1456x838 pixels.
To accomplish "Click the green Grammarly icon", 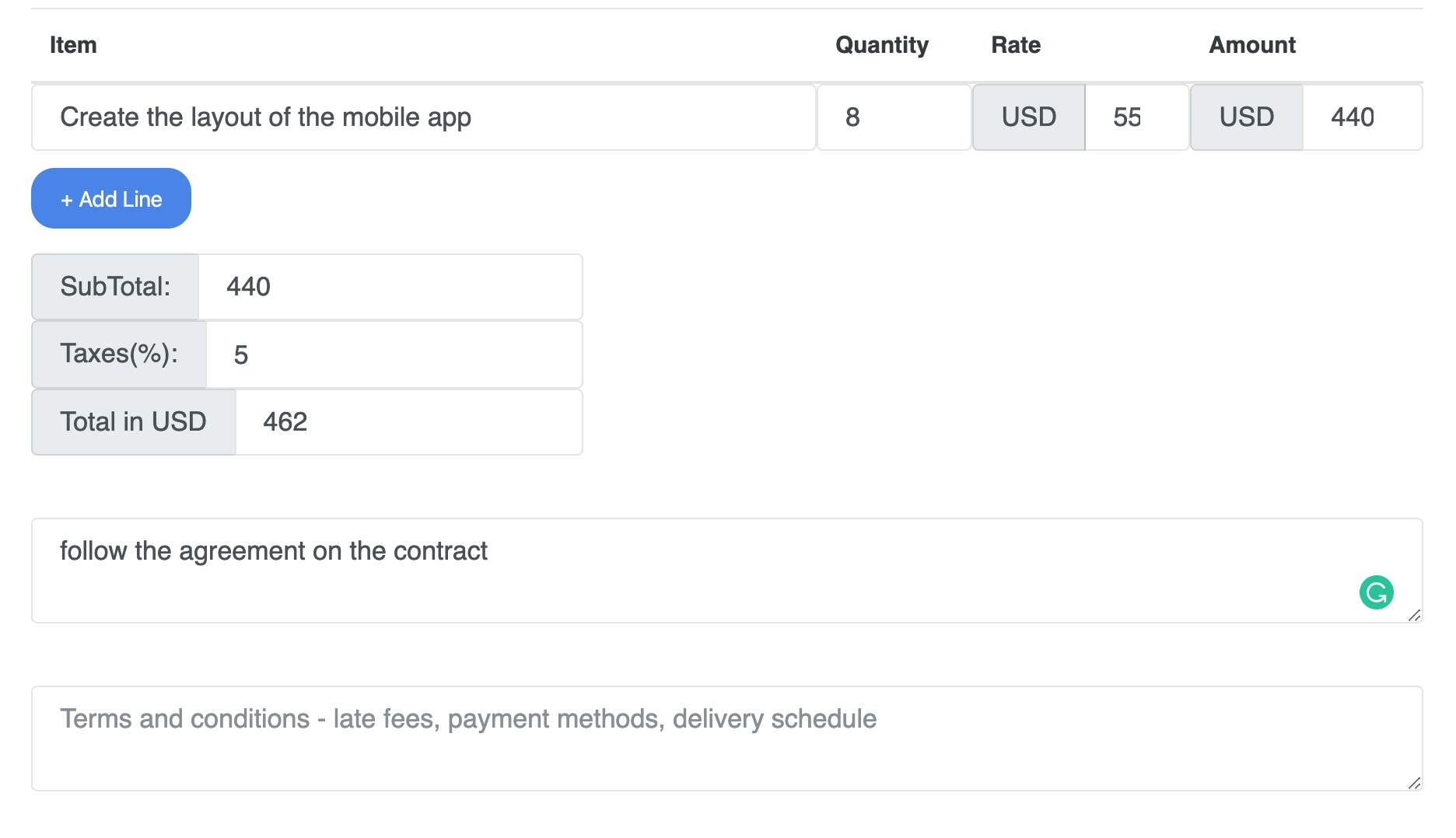I will point(1376,592).
